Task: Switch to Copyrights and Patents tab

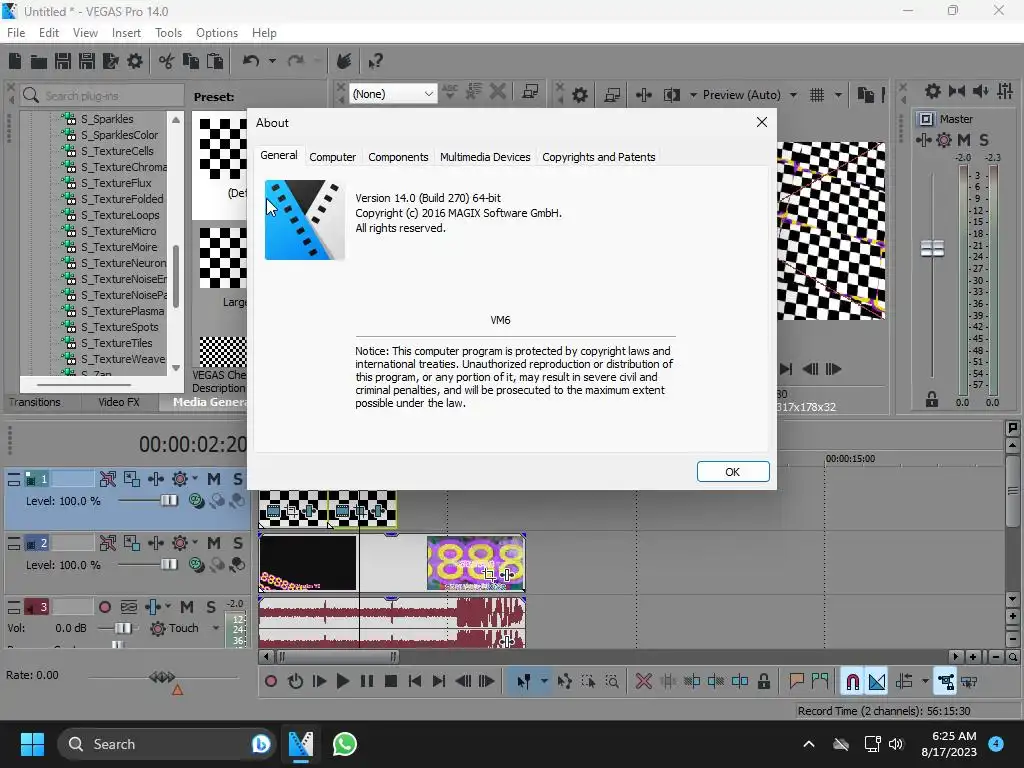Action: click(x=599, y=157)
